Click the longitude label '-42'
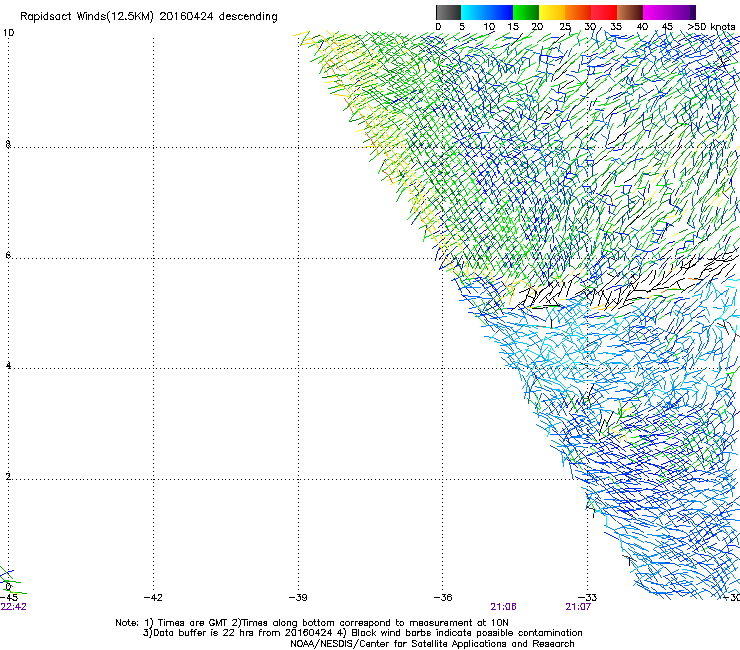The height and width of the screenshot is (650, 740). [x=153, y=598]
